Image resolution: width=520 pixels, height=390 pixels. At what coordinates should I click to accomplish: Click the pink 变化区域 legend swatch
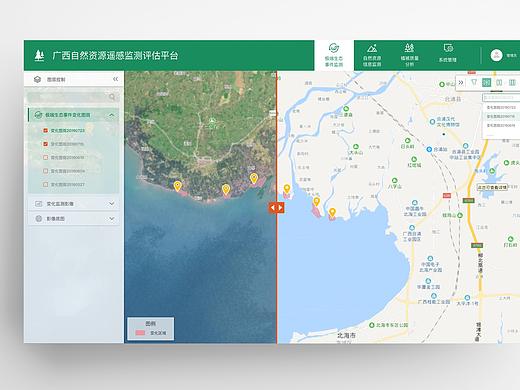point(140,333)
